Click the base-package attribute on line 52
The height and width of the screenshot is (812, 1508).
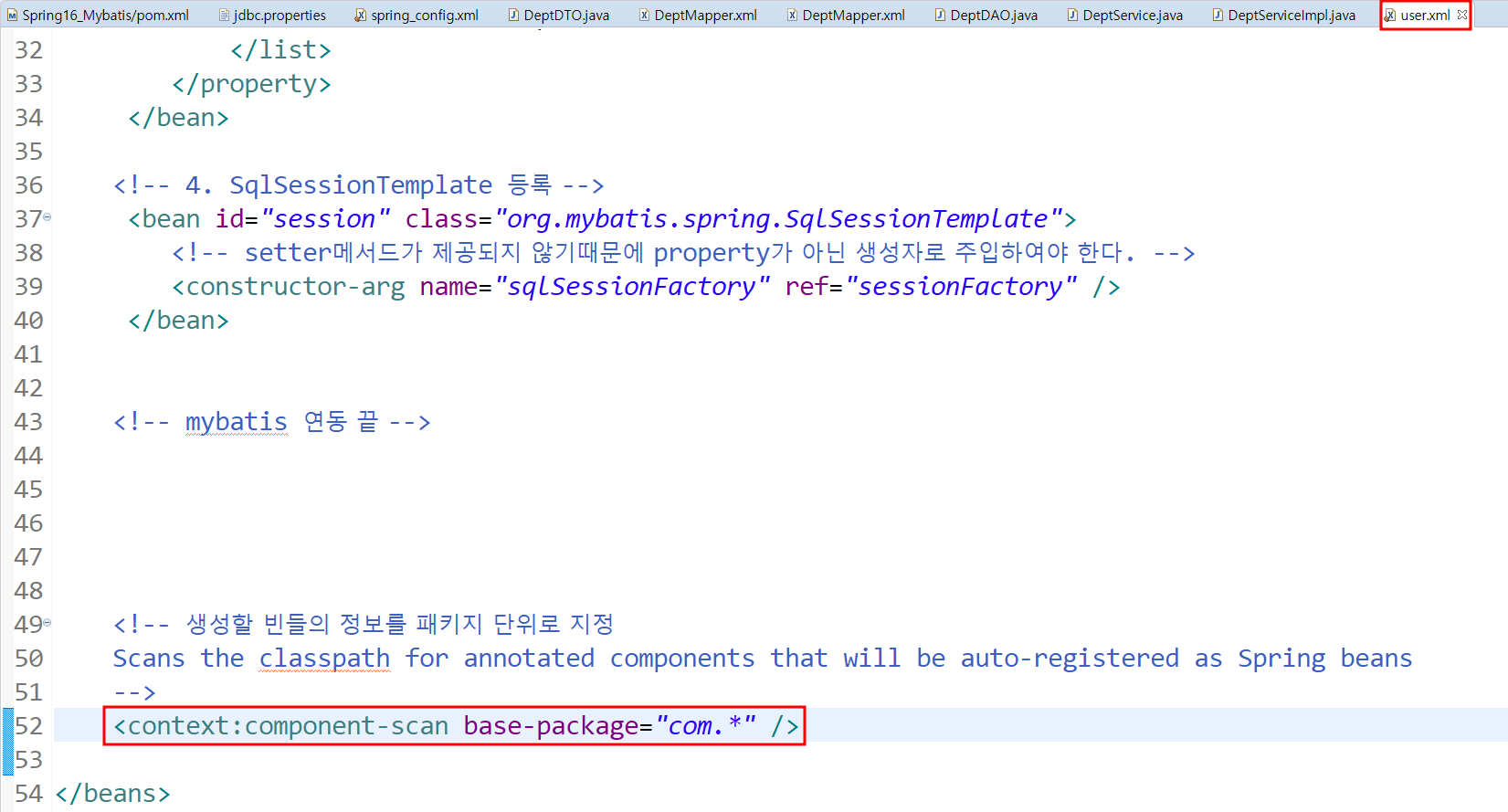[x=552, y=726]
